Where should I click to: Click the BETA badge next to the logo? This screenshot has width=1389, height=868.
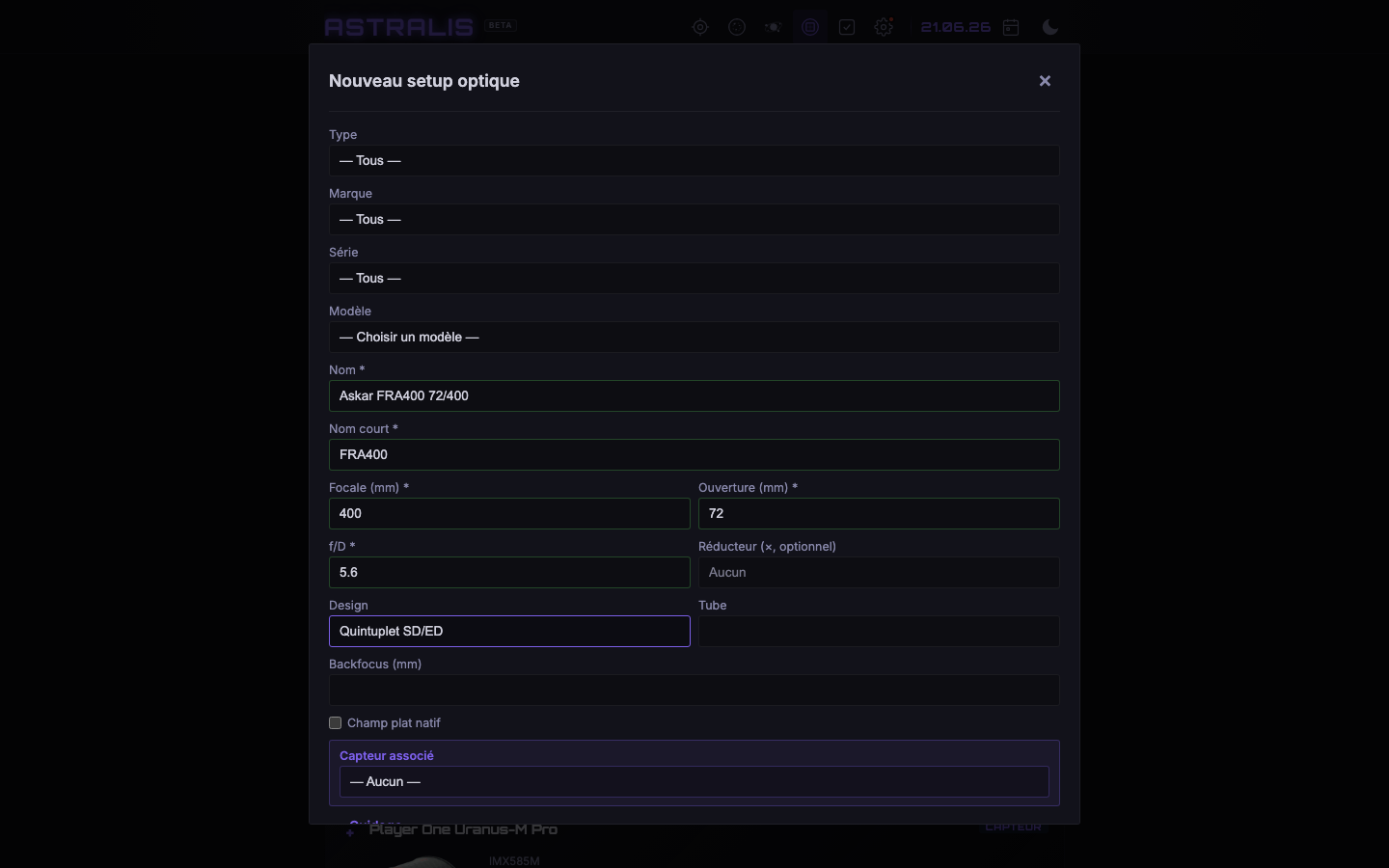coord(501,26)
